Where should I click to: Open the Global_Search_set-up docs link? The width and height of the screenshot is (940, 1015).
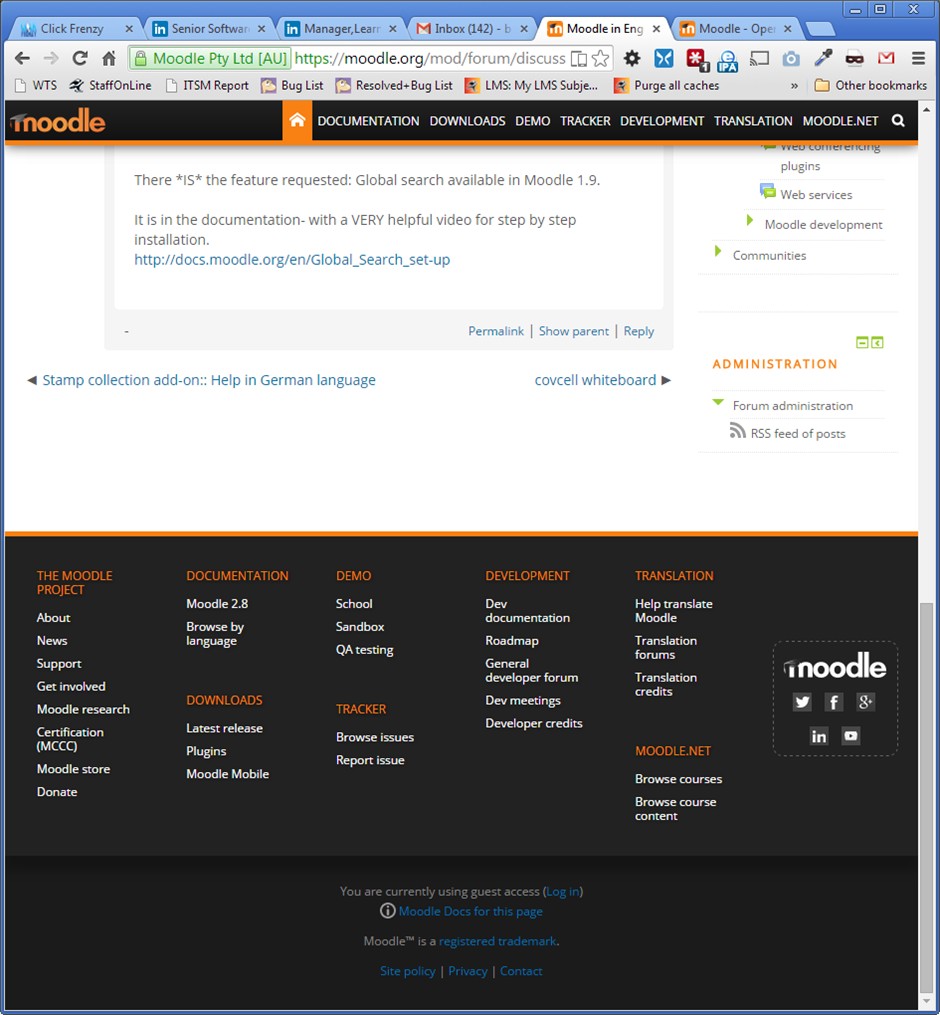(292, 260)
